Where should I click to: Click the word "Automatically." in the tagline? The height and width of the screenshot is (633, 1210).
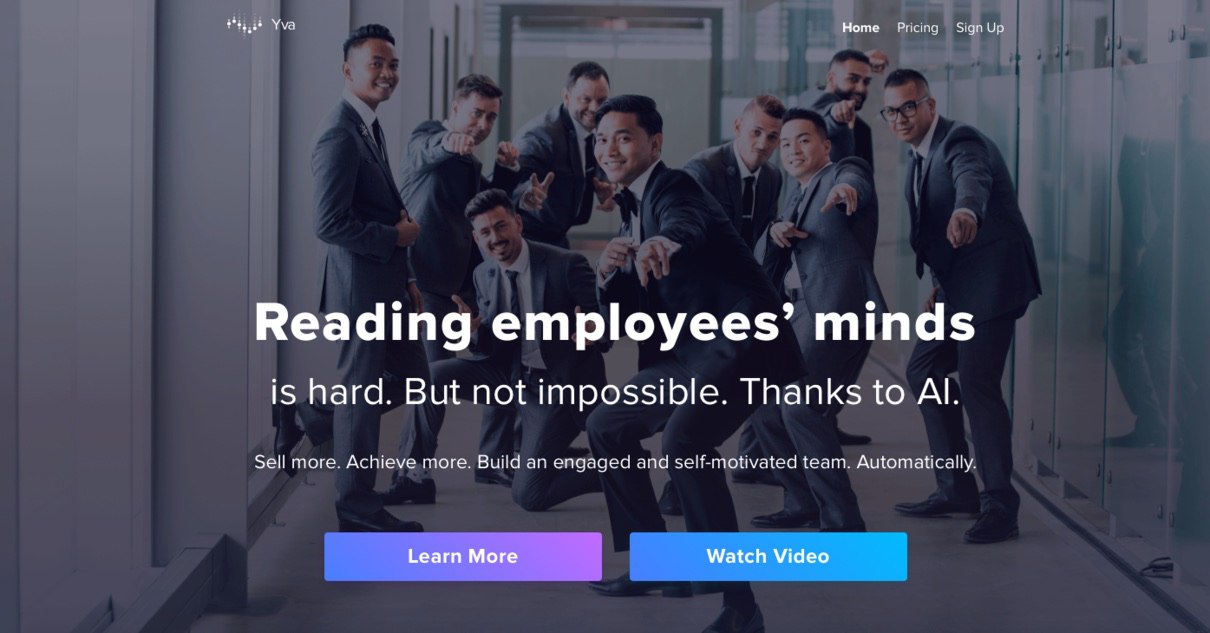pos(916,463)
